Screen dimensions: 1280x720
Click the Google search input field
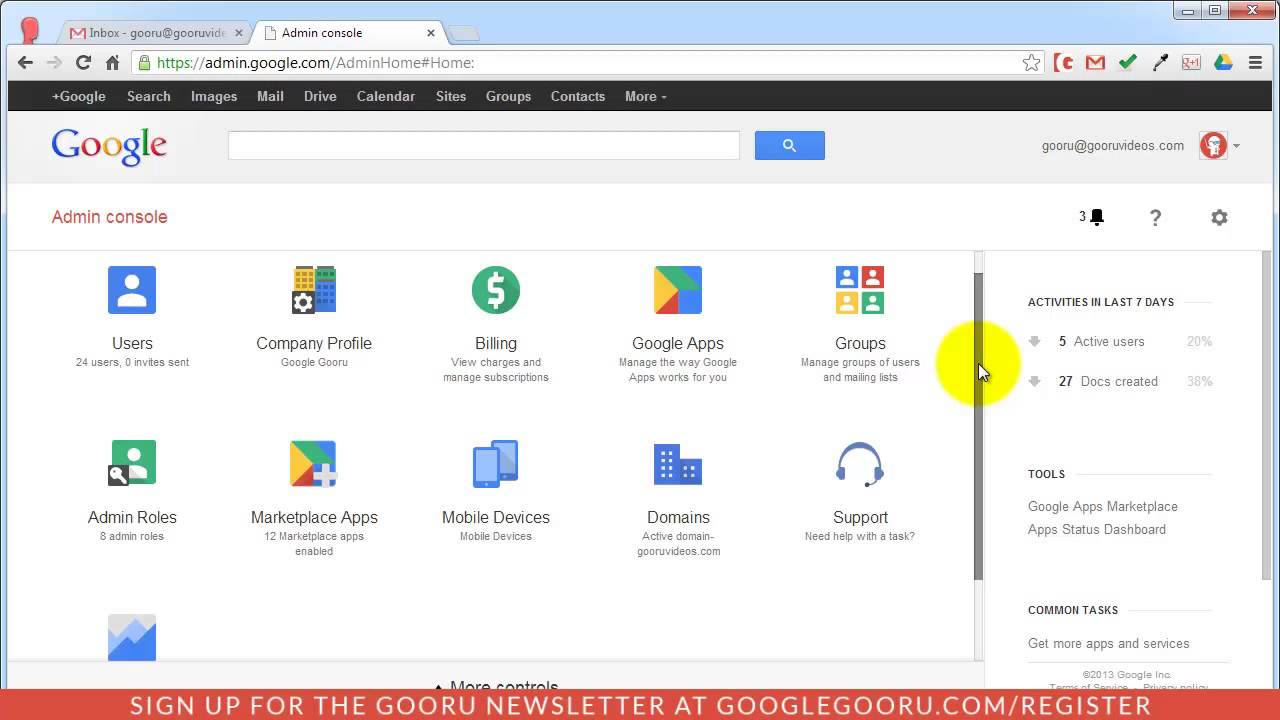click(x=484, y=145)
